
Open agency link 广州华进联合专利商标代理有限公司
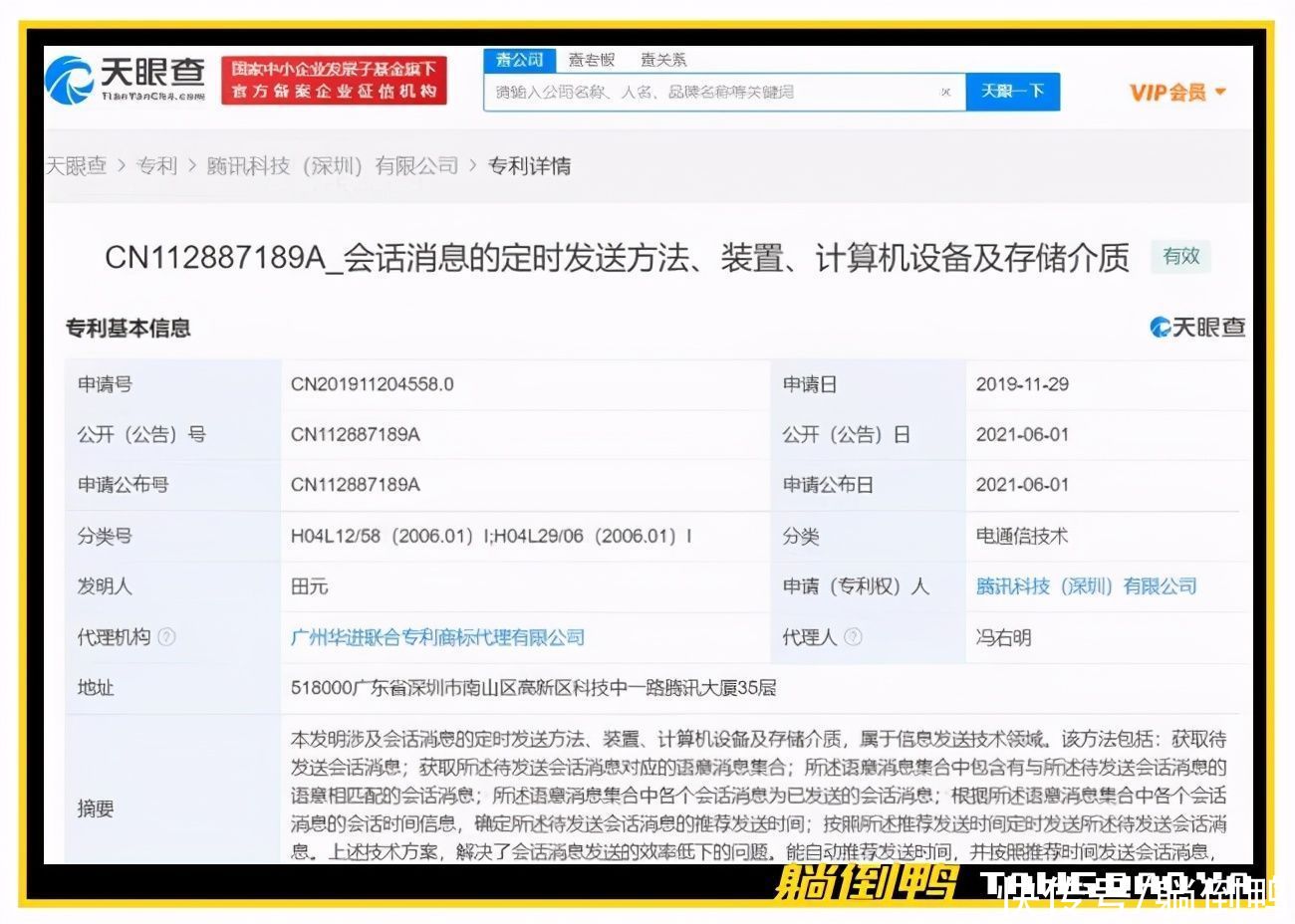tap(437, 637)
